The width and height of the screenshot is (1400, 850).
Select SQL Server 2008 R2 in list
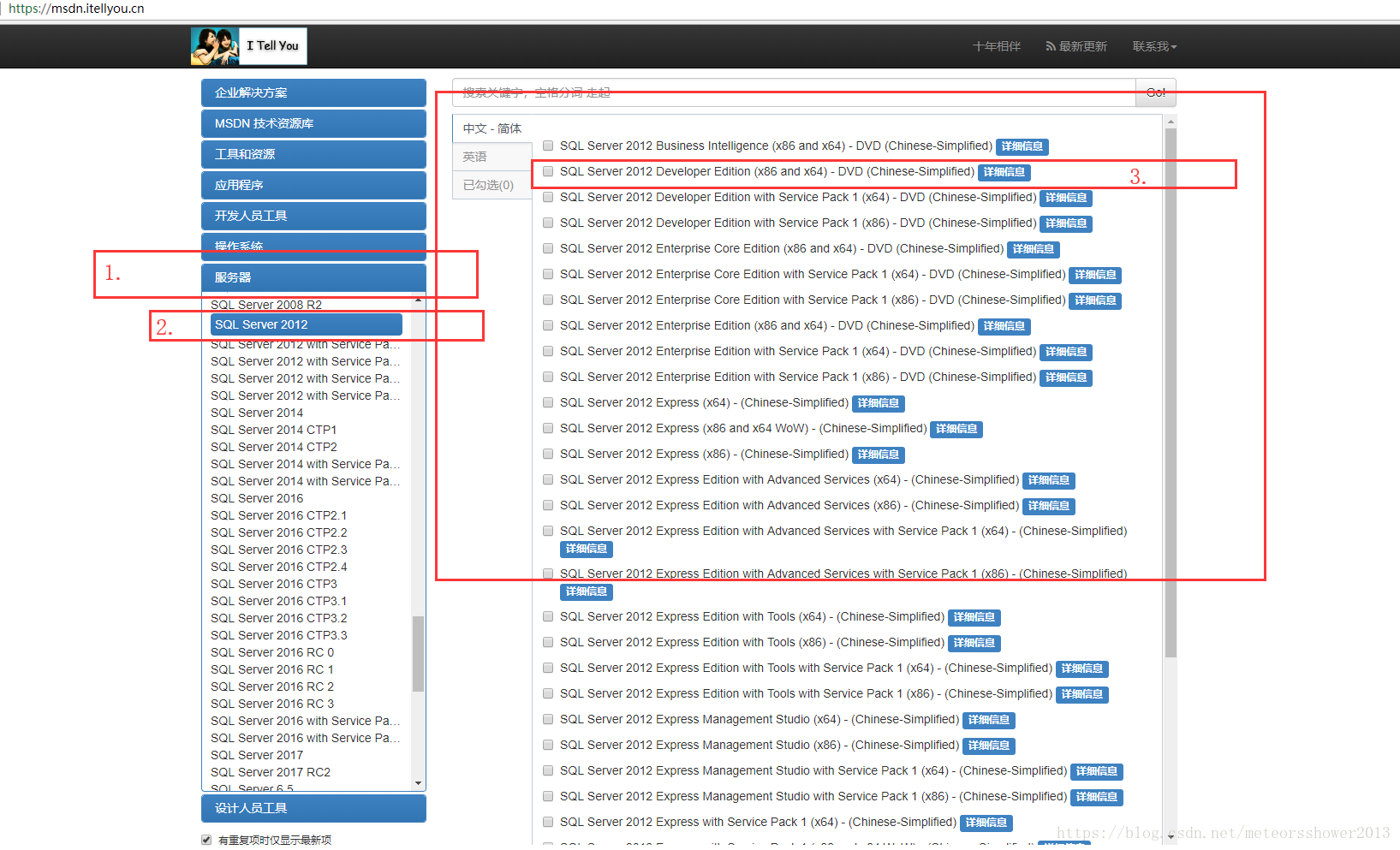tap(266, 305)
